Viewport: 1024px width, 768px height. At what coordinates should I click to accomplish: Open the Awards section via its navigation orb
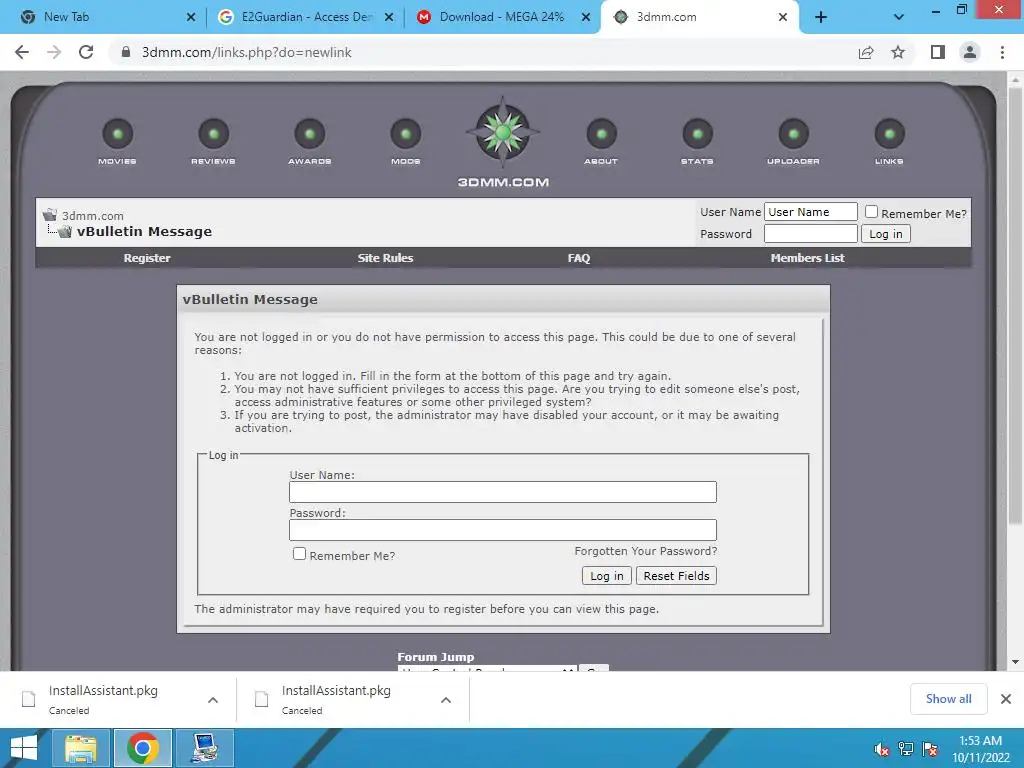pyautogui.click(x=310, y=135)
